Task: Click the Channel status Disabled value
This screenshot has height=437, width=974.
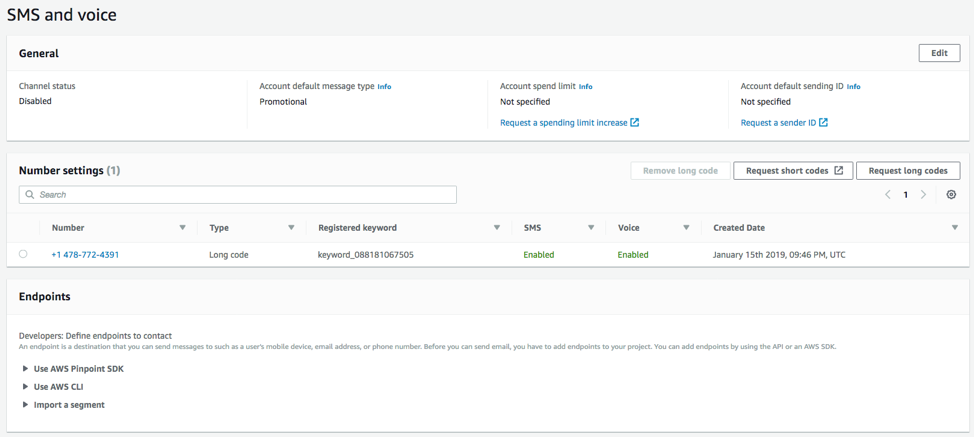Action: click(35, 101)
